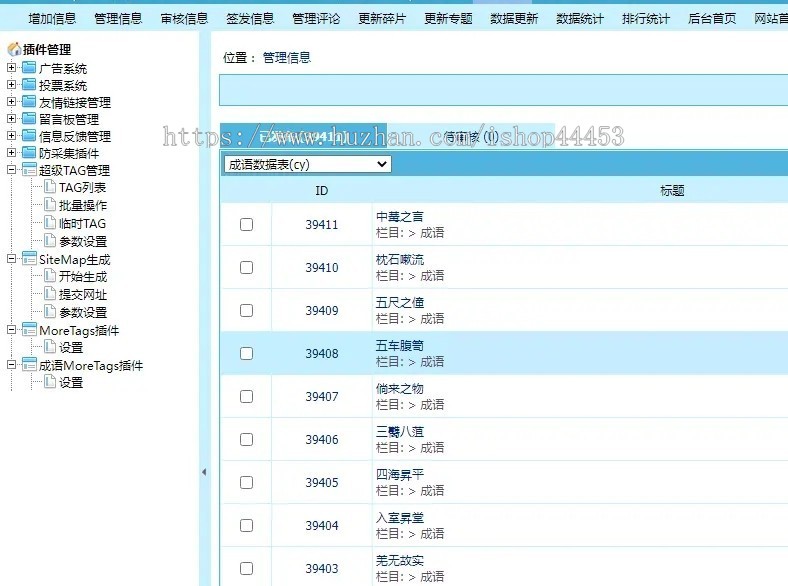The width and height of the screenshot is (788, 586).
Task: Open the 管理评论 menu
Action: point(316,19)
